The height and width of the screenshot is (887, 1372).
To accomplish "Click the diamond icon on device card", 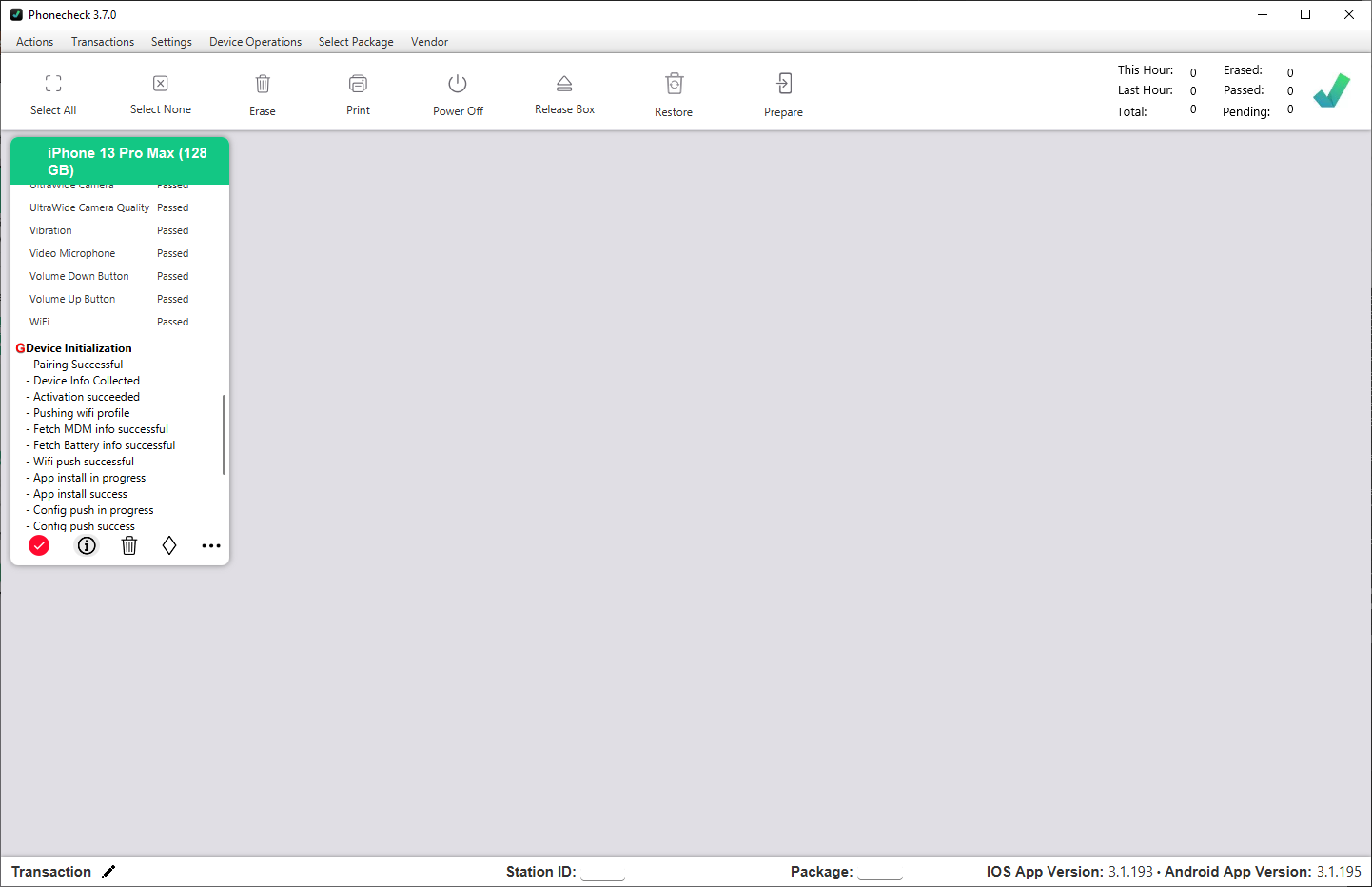I will click(x=169, y=545).
